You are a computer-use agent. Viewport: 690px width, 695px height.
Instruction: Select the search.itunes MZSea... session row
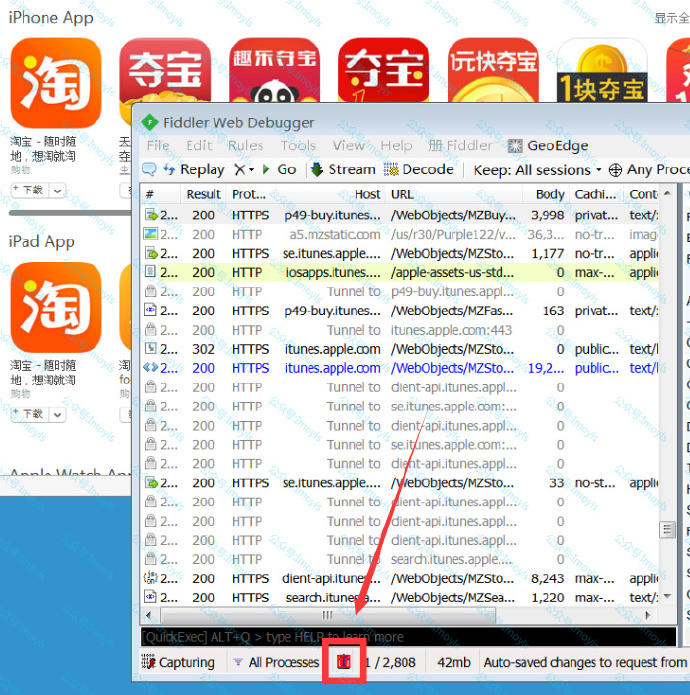coord(400,597)
